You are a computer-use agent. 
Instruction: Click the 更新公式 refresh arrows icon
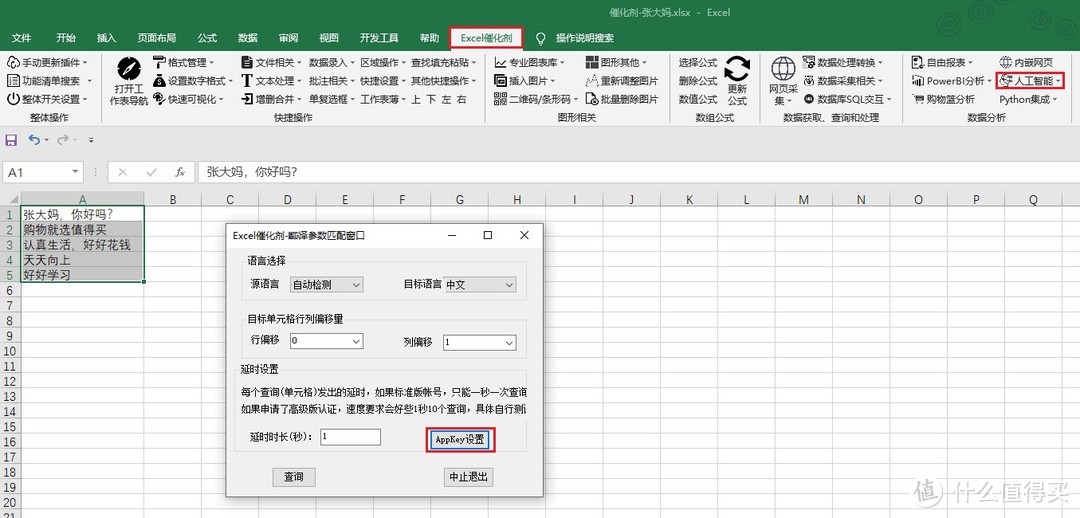[737, 70]
